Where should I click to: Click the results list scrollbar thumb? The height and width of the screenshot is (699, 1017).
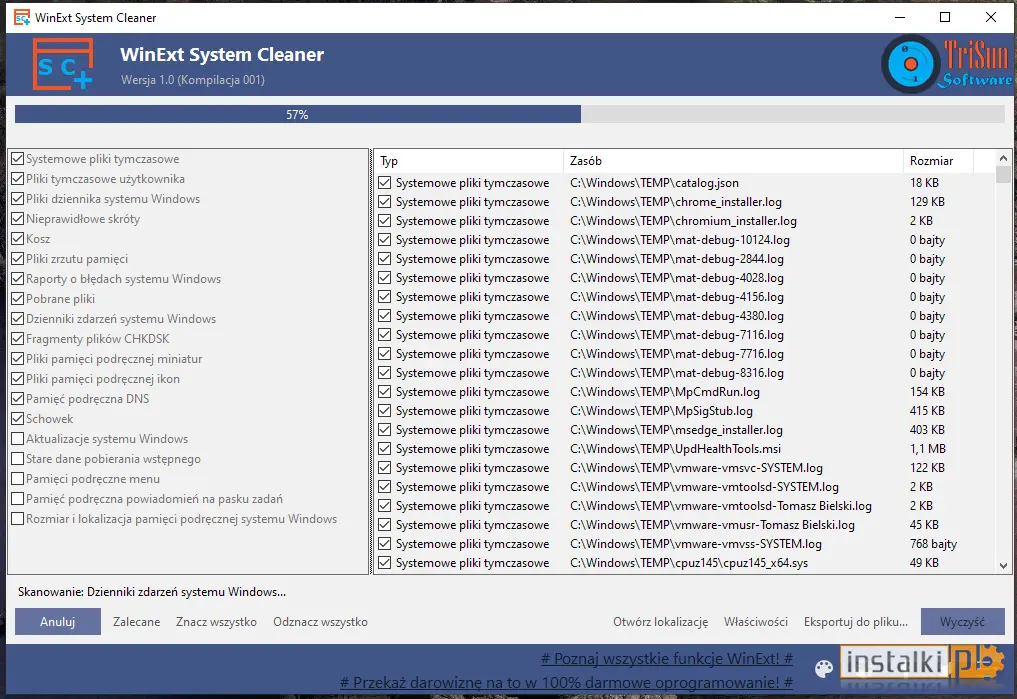tap(1003, 174)
